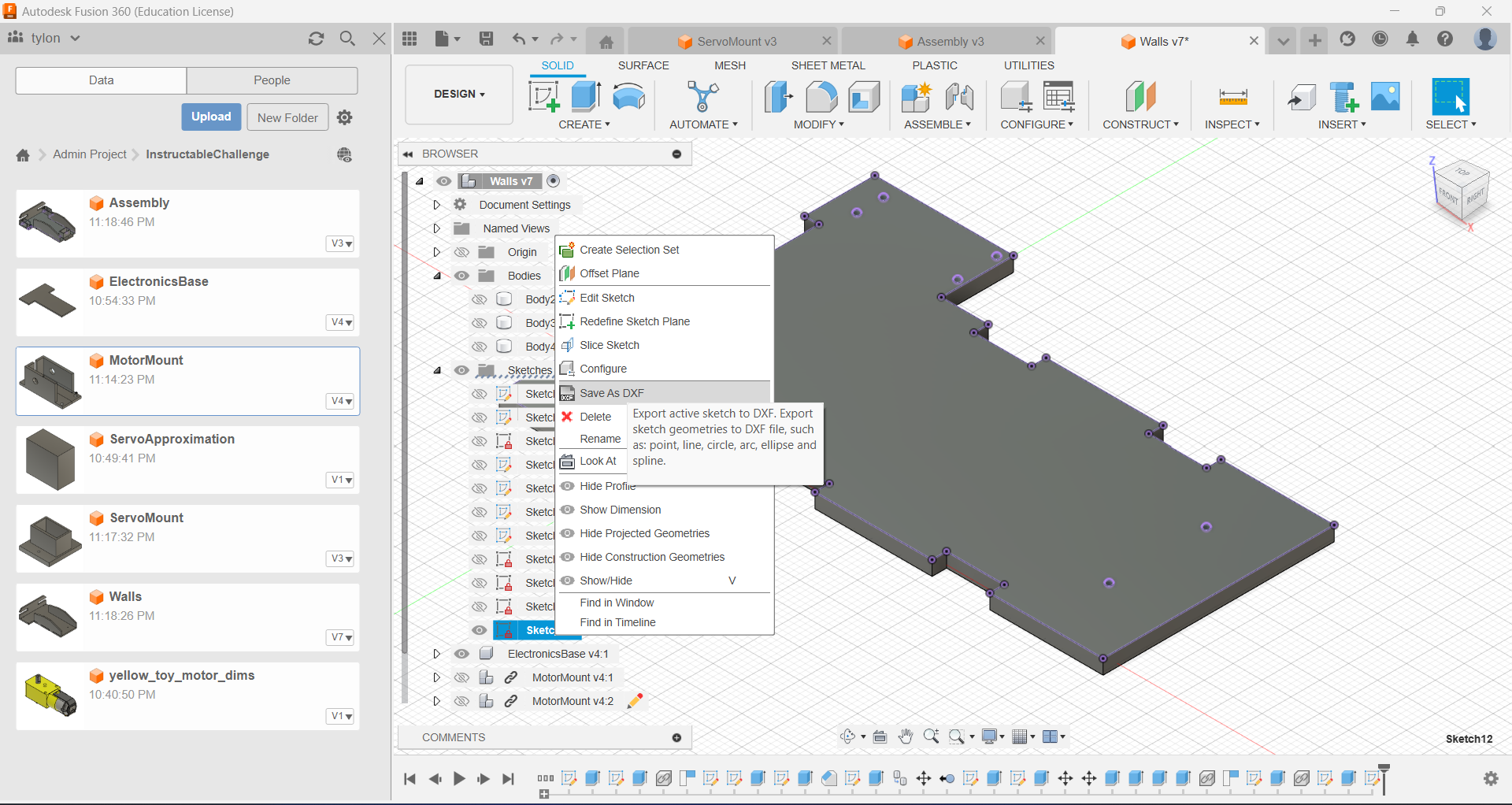Click the Offset Plane construct icon
This screenshot has width=1512, height=805.
click(1140, 97)
